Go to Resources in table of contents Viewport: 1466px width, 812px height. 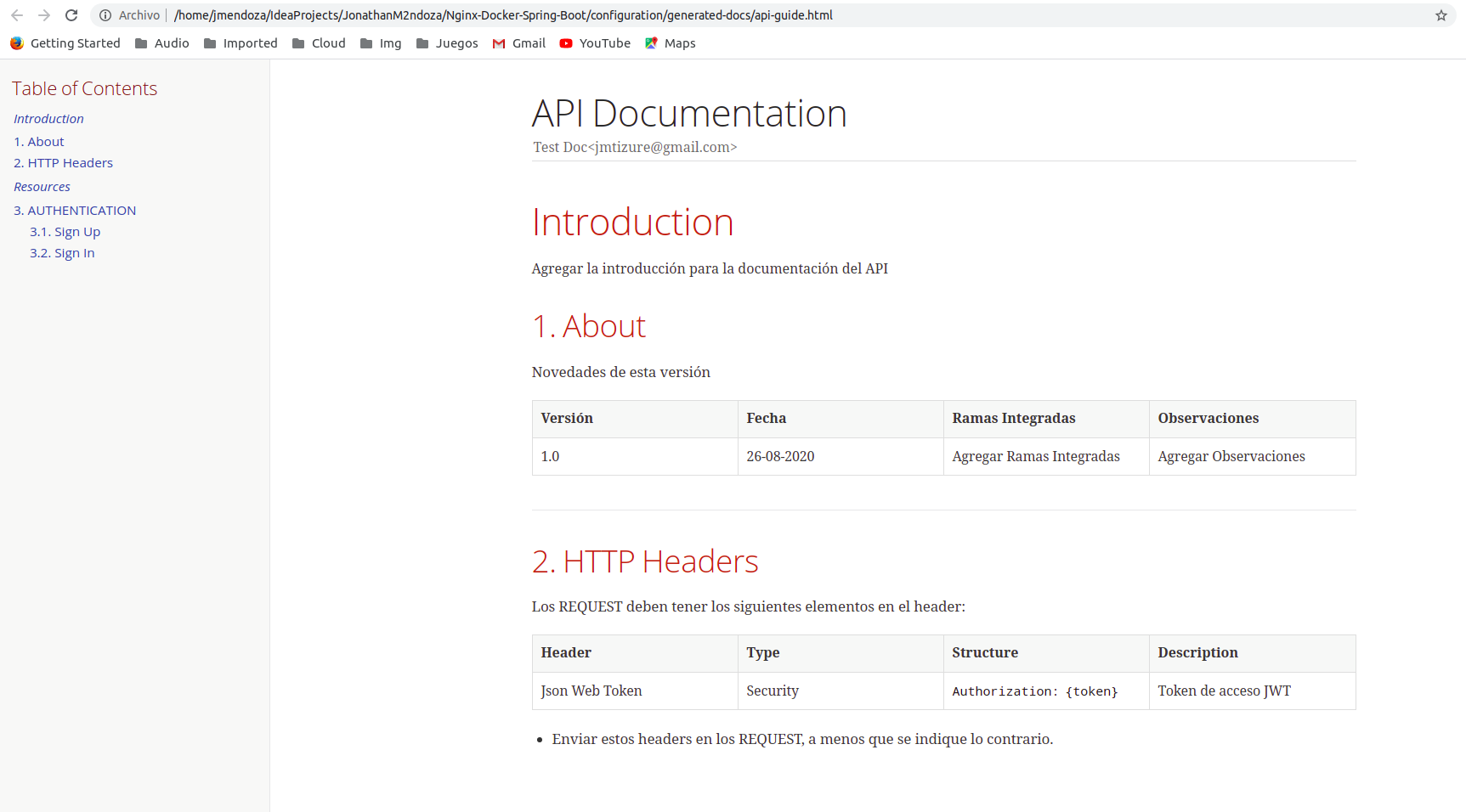pos(42,187)
